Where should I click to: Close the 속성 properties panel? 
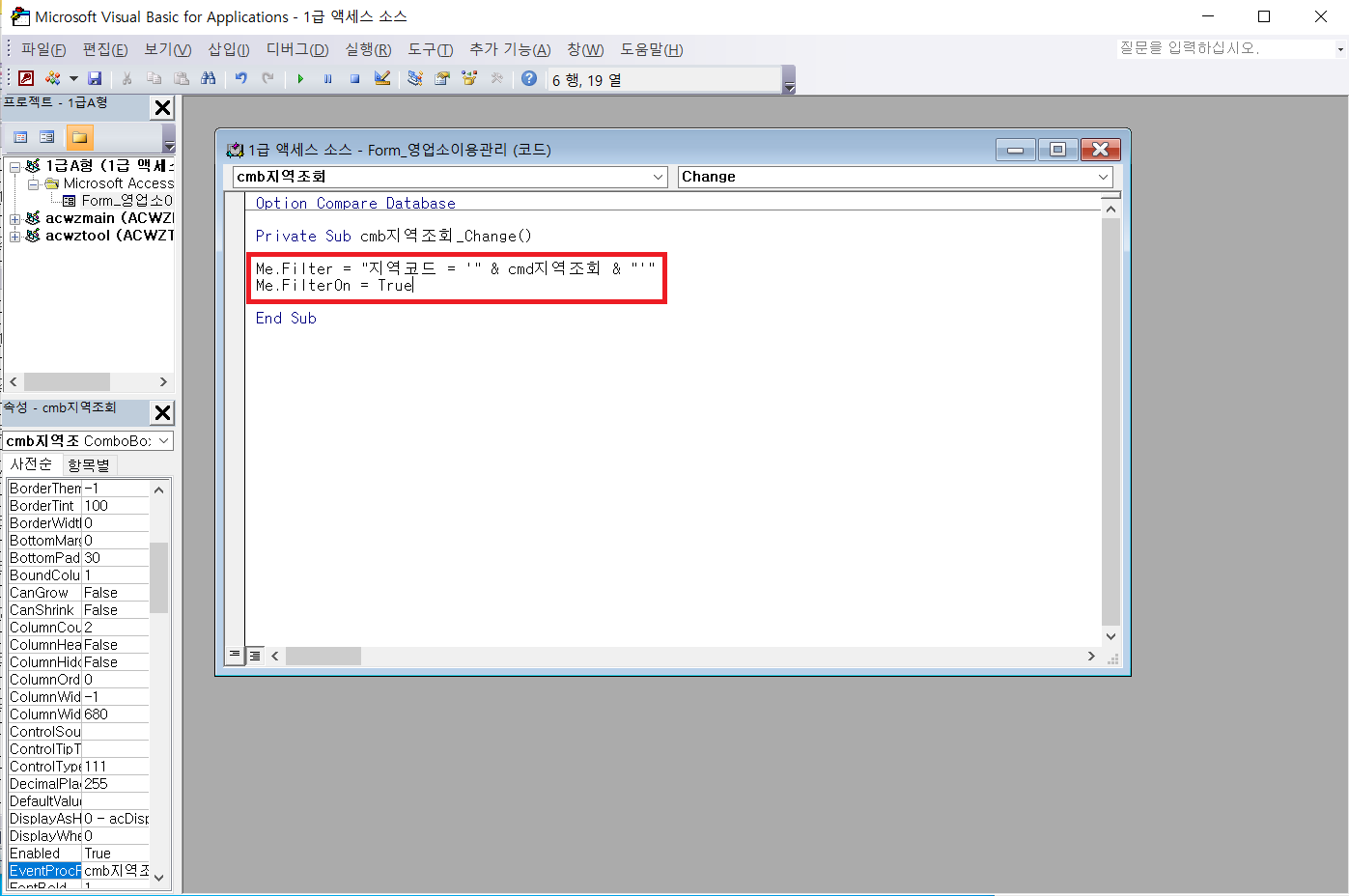tap(163, 413)
